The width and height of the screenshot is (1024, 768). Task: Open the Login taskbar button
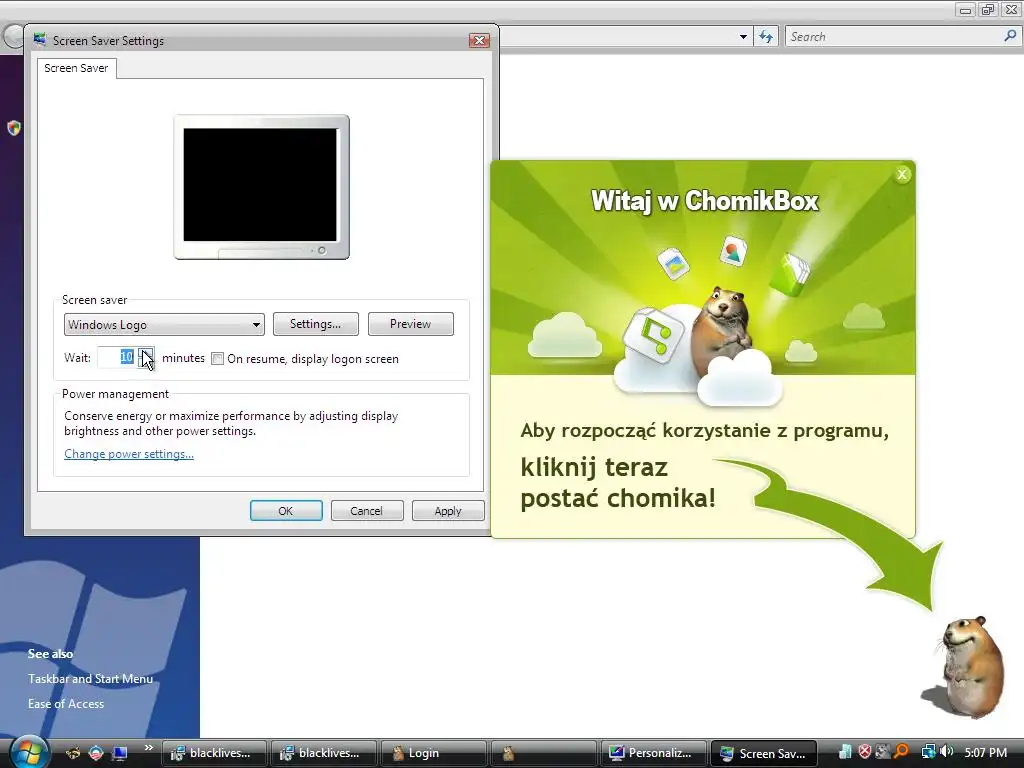[434, 753]
